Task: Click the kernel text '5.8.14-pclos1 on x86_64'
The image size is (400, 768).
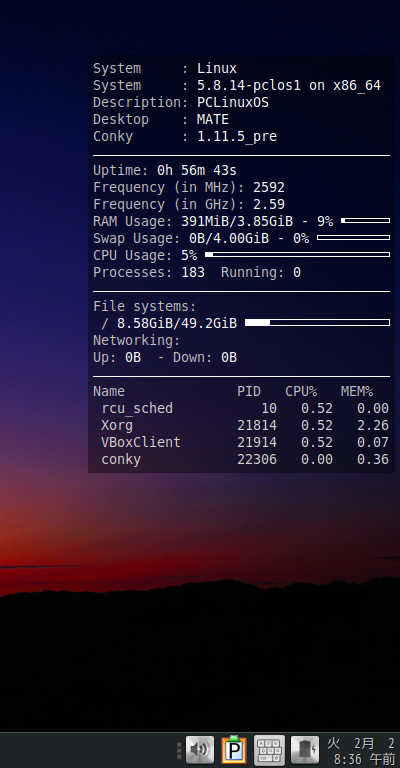Action: click(289, 86)
